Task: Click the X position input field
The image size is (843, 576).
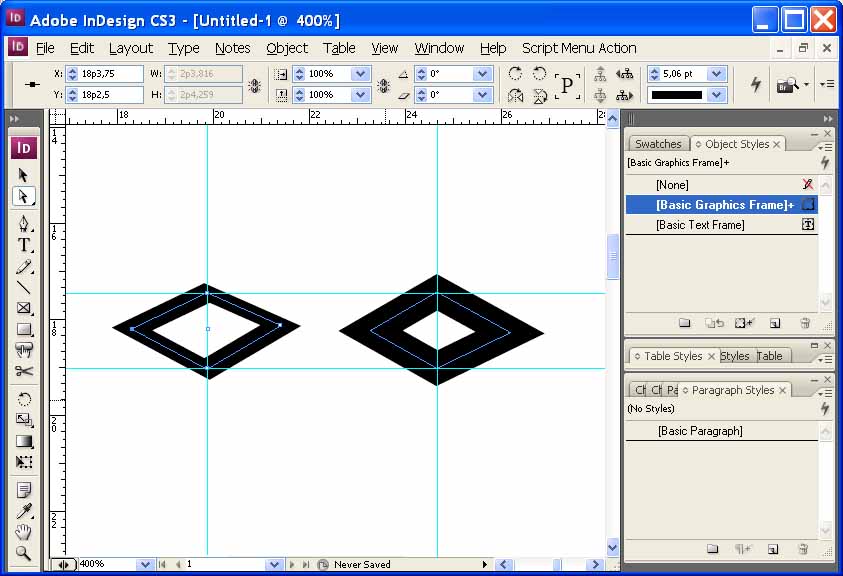Action: click(x=110, y=74)
